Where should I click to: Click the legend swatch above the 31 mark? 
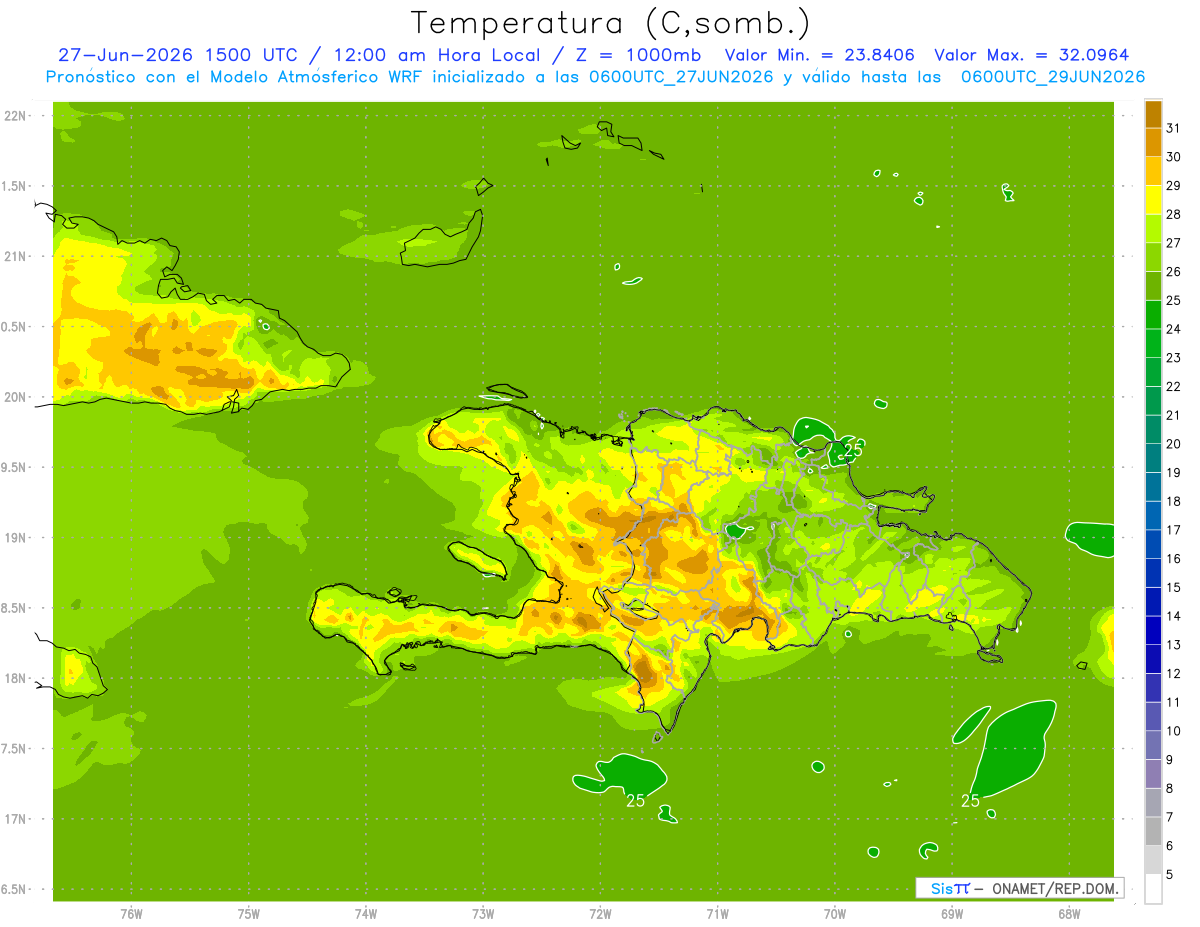pyautogui.click(x=1153, y=114)
